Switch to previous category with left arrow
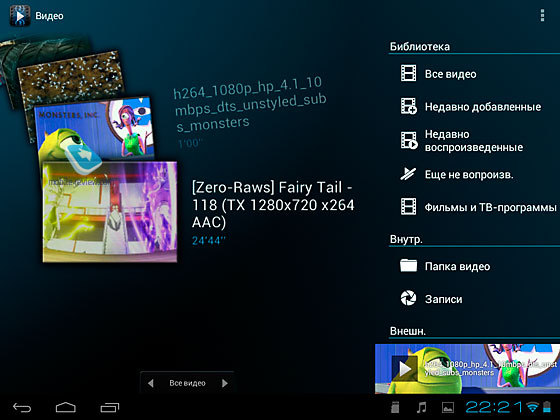This screenshot has width=560, height=420. tap(151, 383)
